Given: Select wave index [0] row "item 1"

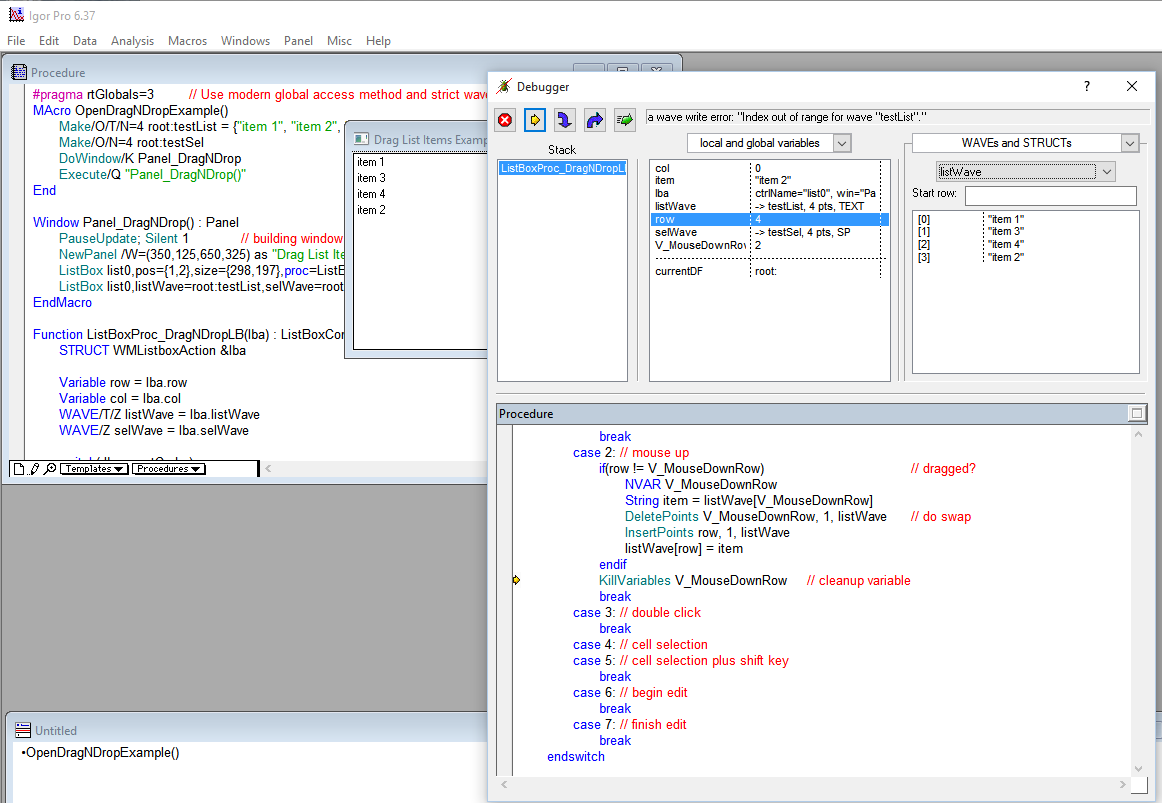Looking at the screenshot, I should point(1025,219).
